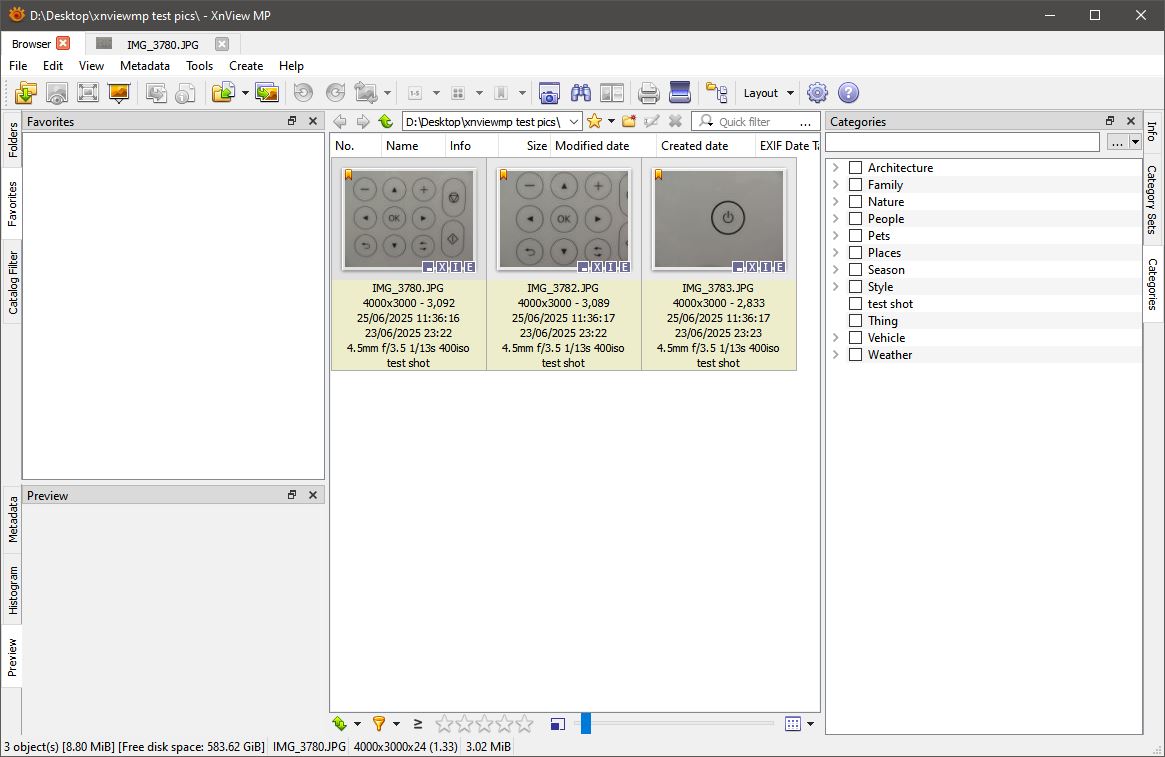
Task: Switch to the IMG_3780.JPG tab
Action: tap(163, 45)
